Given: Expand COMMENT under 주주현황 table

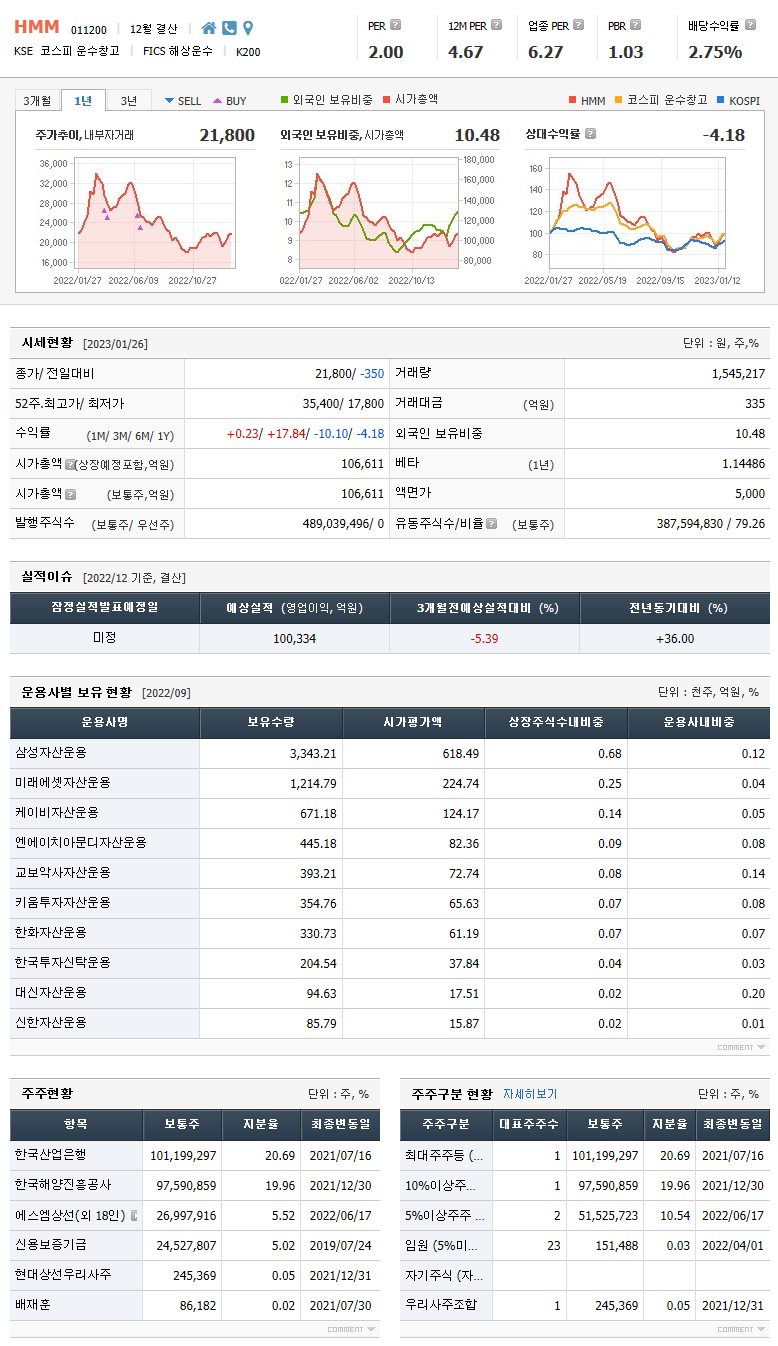Looking at the screenshot, I should (351, 1329).
